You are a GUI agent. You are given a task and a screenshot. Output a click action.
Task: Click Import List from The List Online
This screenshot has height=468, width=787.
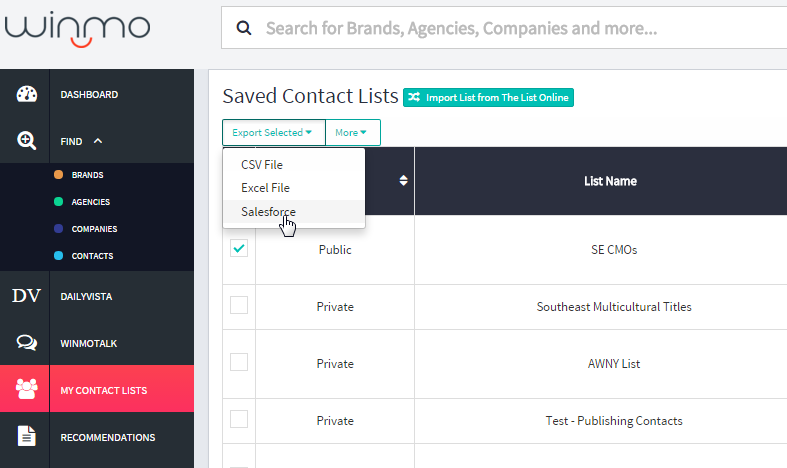point(488,97)
